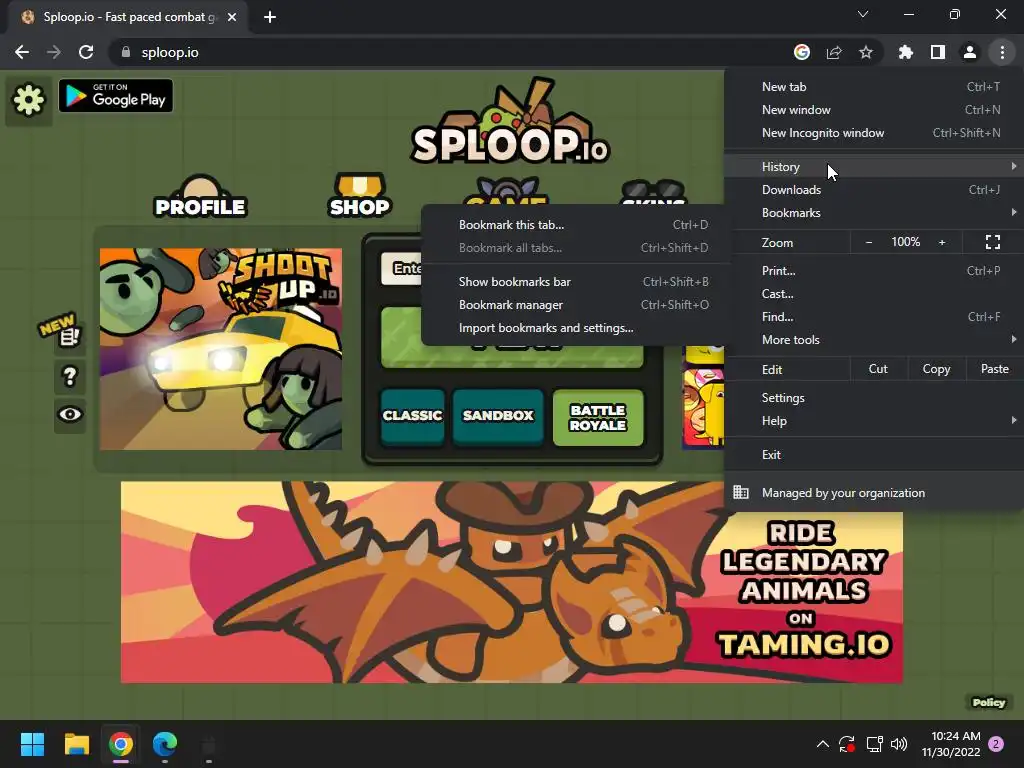
Task: Open the Chrome profile avatar icon
Action: coord(970,52)
